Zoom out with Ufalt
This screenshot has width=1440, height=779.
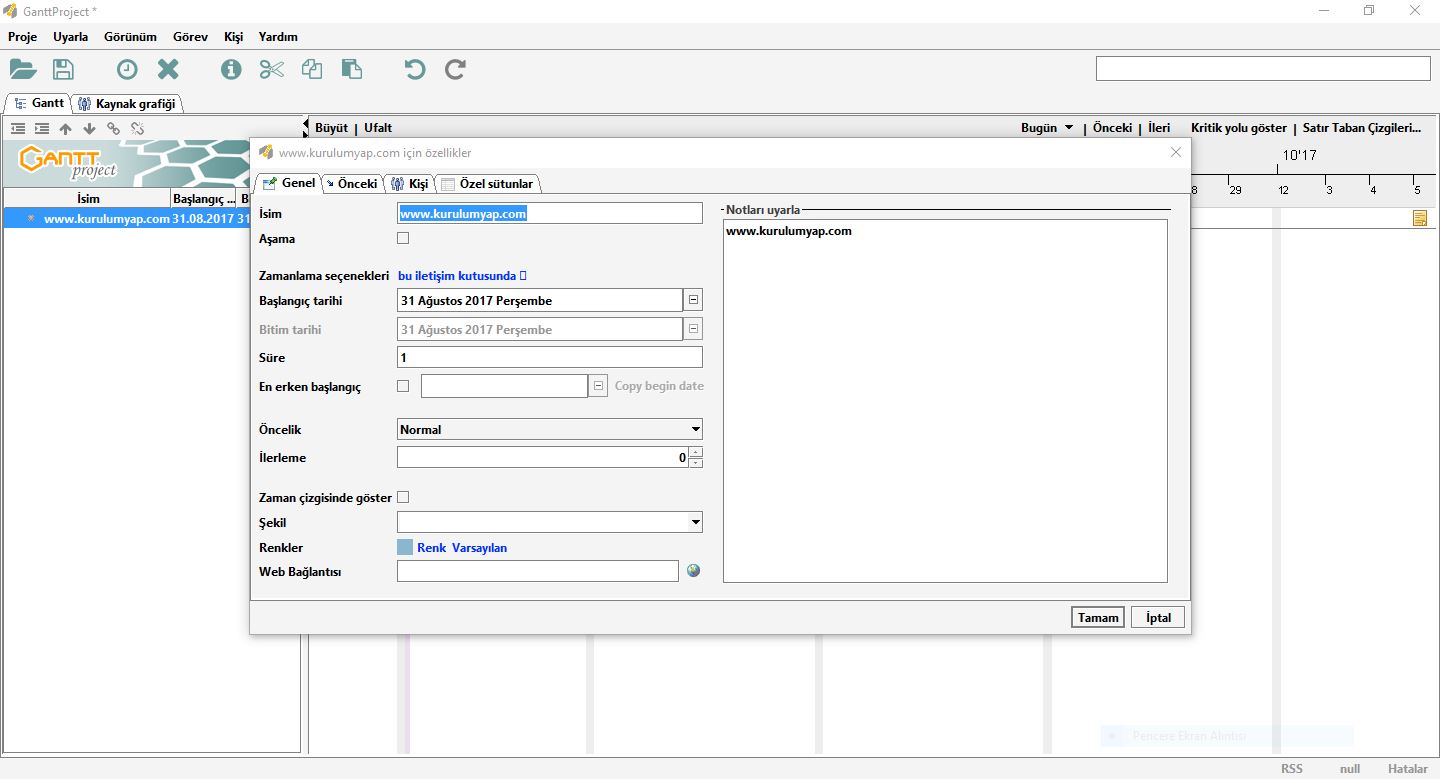[x=378, y=128]
